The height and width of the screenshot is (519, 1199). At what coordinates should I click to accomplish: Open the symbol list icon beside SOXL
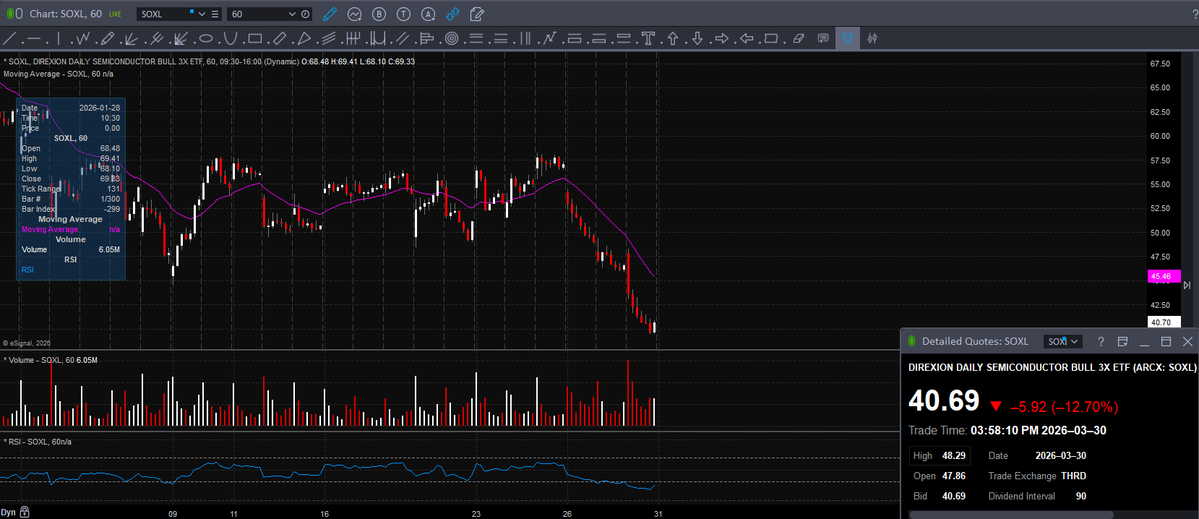pyautogui.click(x=215, y=14)
